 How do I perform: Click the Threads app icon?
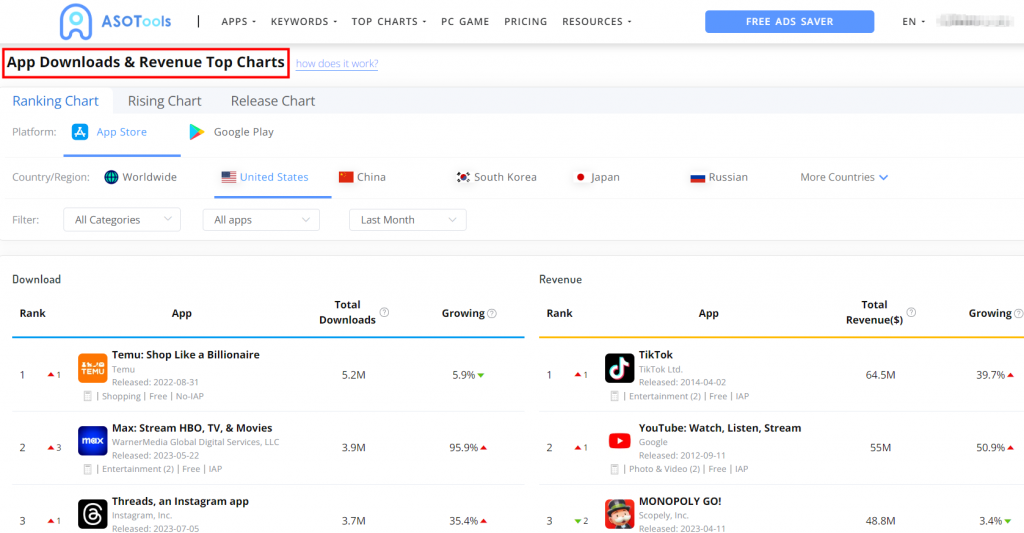pos(92,514)
